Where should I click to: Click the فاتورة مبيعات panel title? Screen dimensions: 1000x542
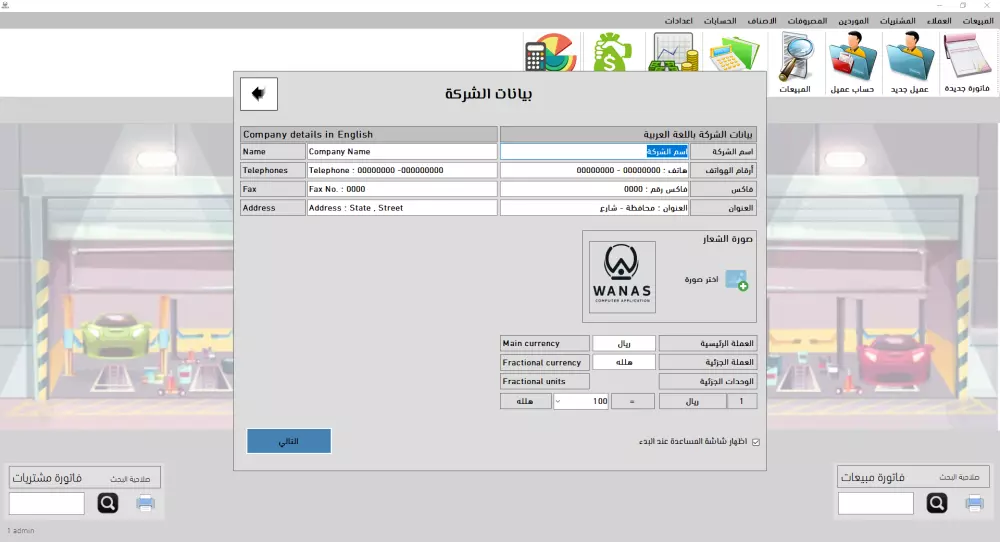[872, 477]
